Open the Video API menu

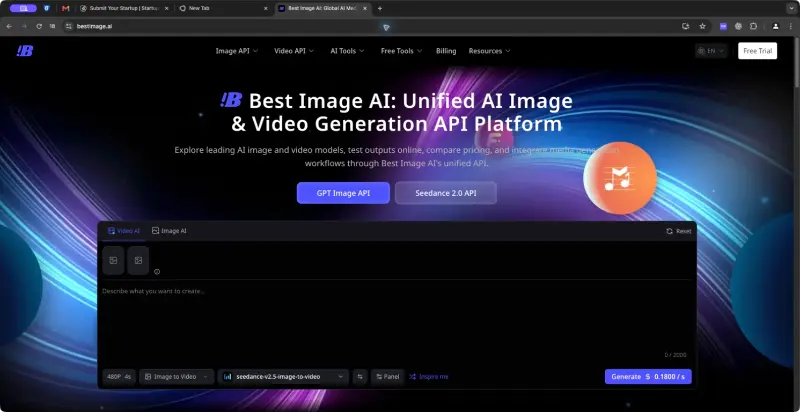(294, 51)
